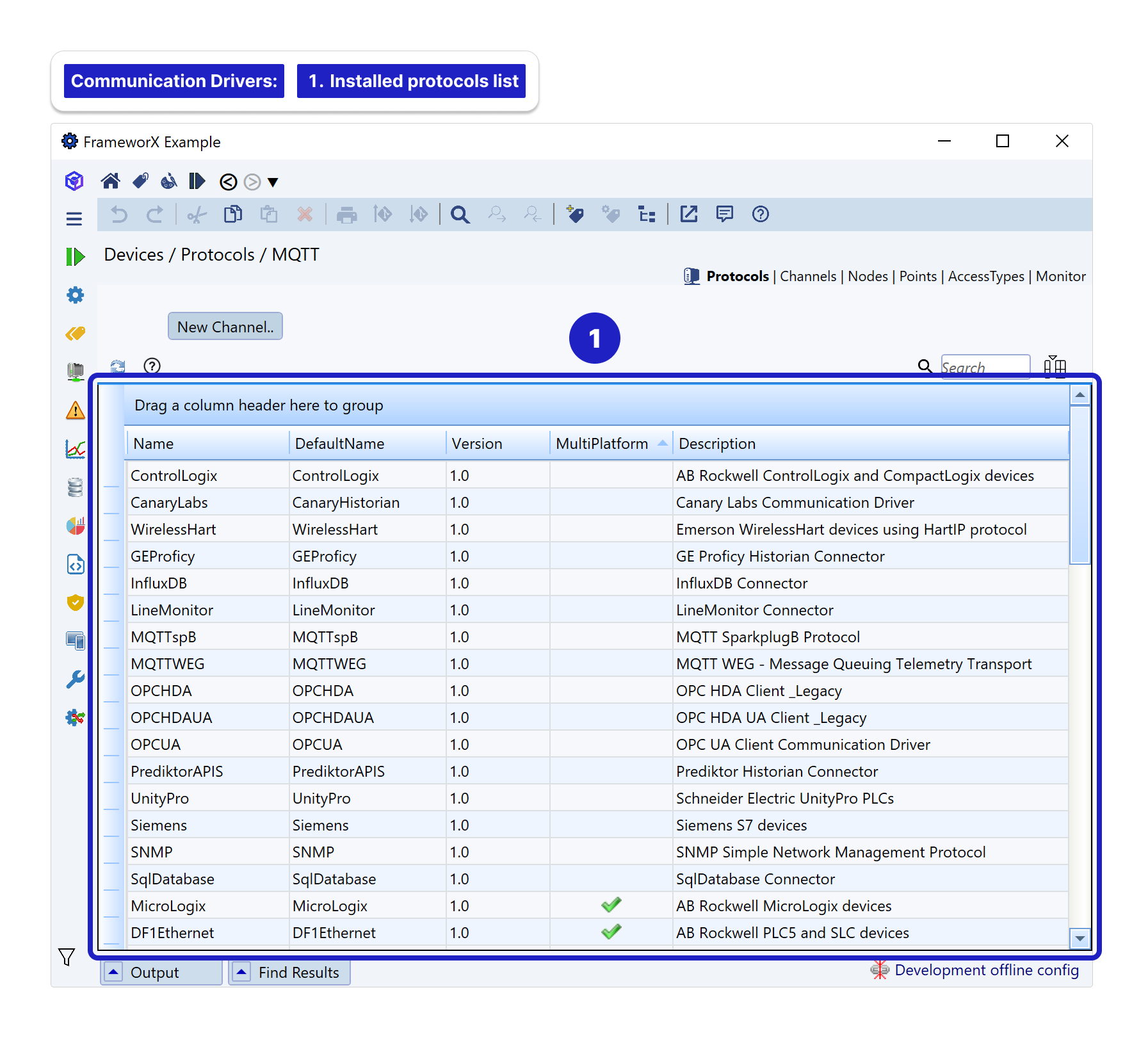Open the Help question mark toolbar icon

click(x=760, y=215)
